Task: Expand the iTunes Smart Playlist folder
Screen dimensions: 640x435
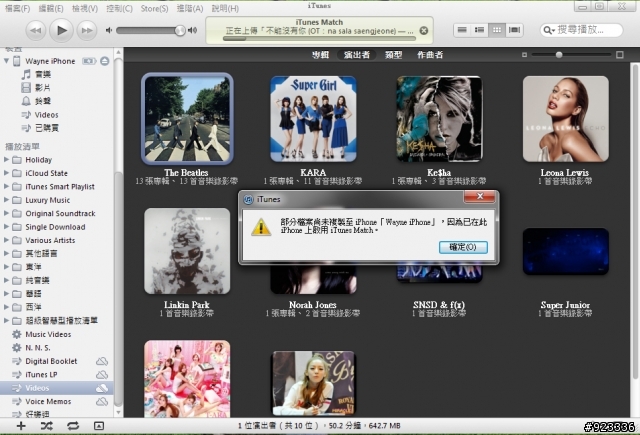Action: pyautogui.click(x=7, y=186)
